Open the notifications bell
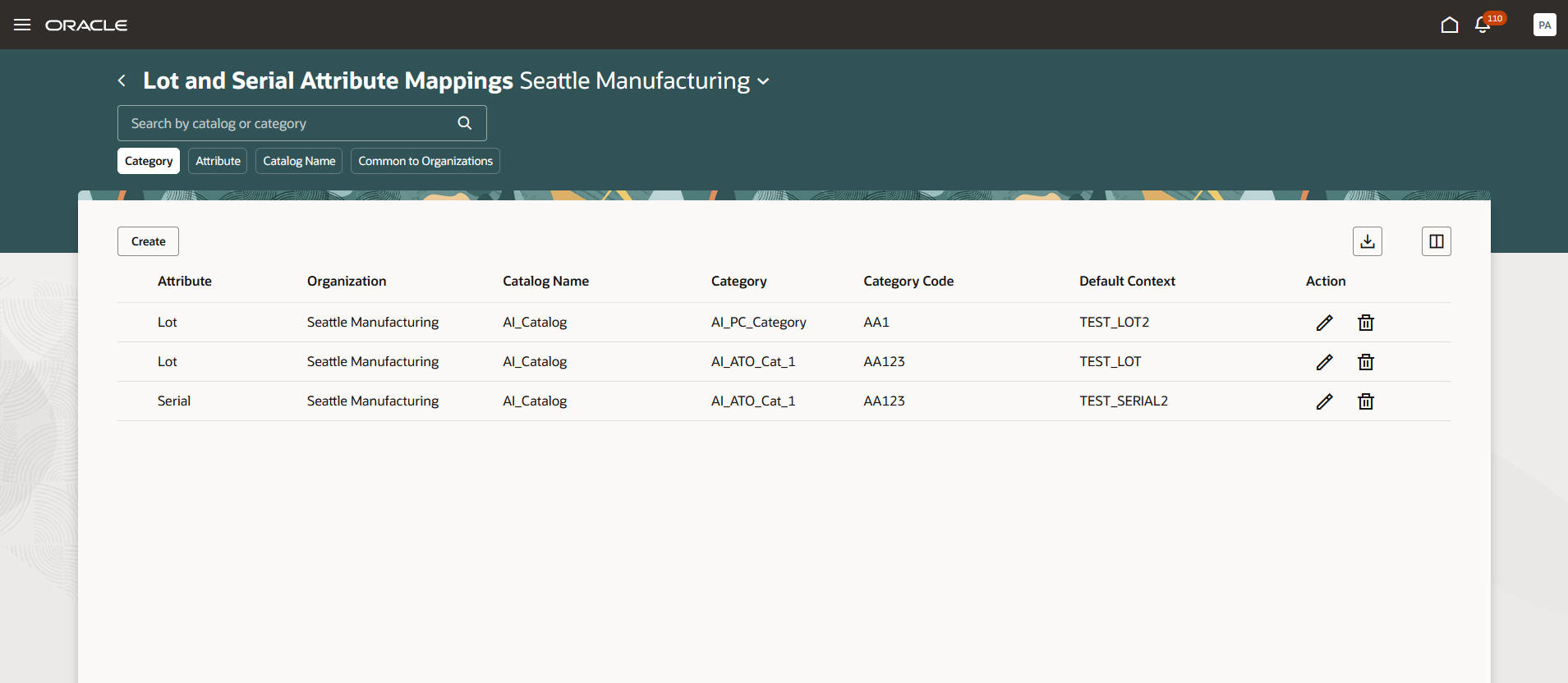1568x683 pixels. (x=1483, y=25)
